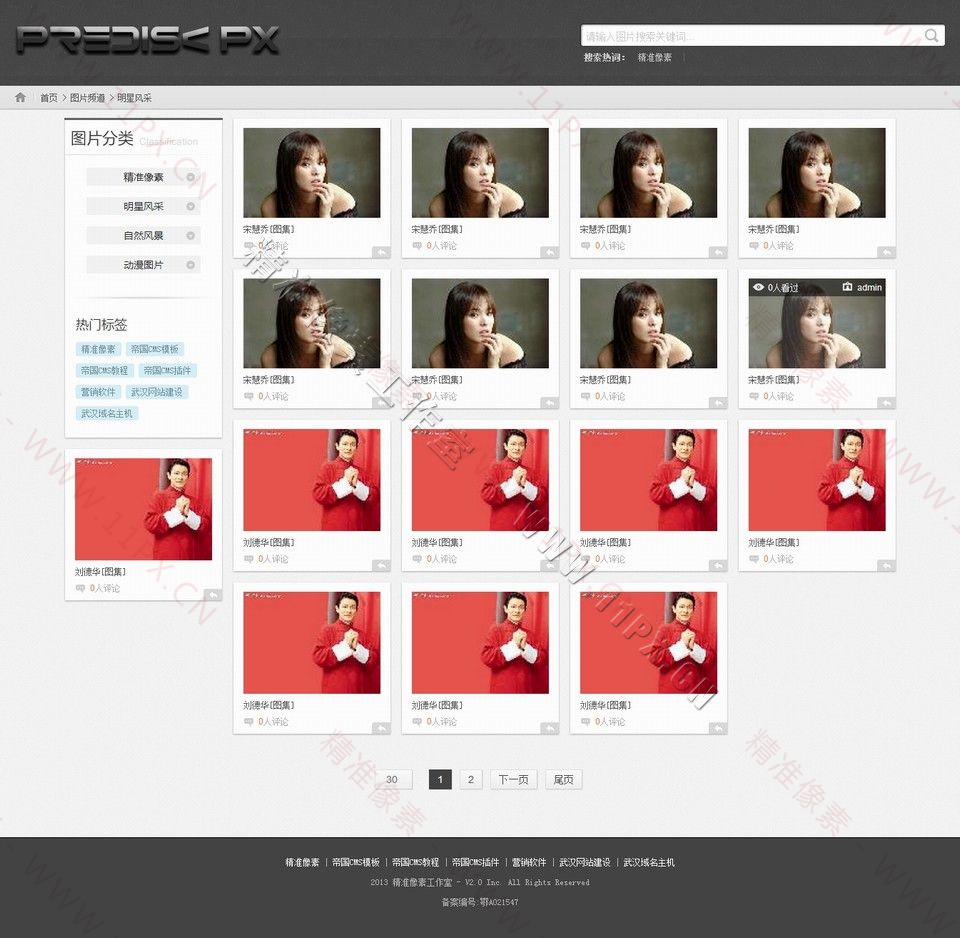Click the 武汉域名主机 hot tag
960x938 pixels.
[x=107, y=413]
